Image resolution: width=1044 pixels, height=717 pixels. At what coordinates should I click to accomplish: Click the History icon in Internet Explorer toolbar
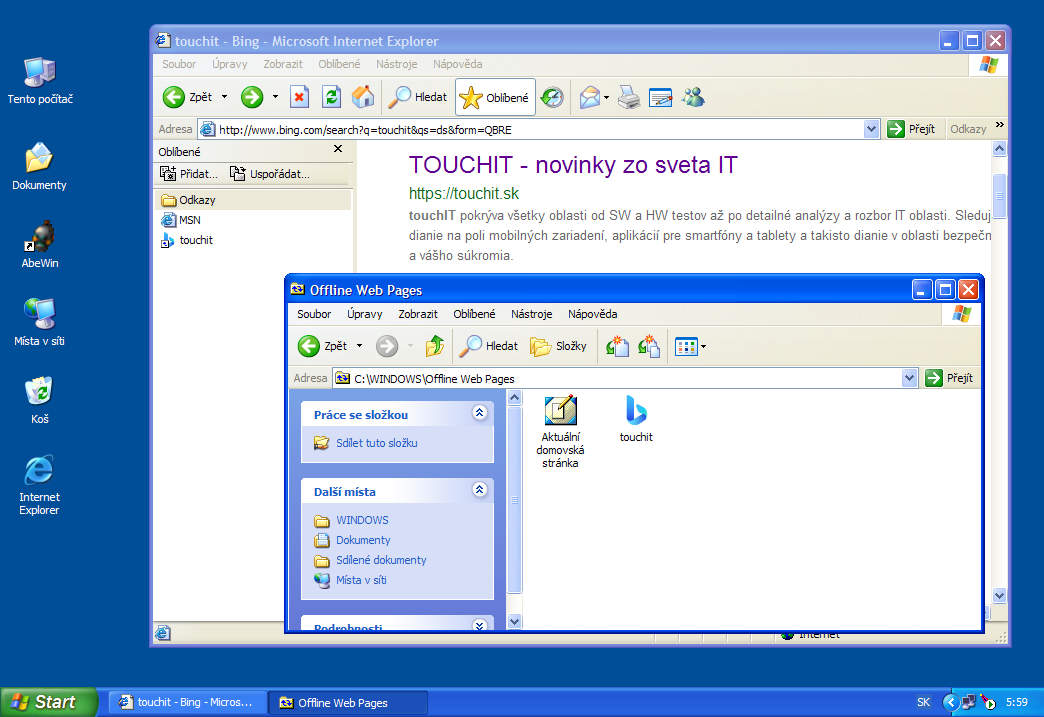point(552,97)
